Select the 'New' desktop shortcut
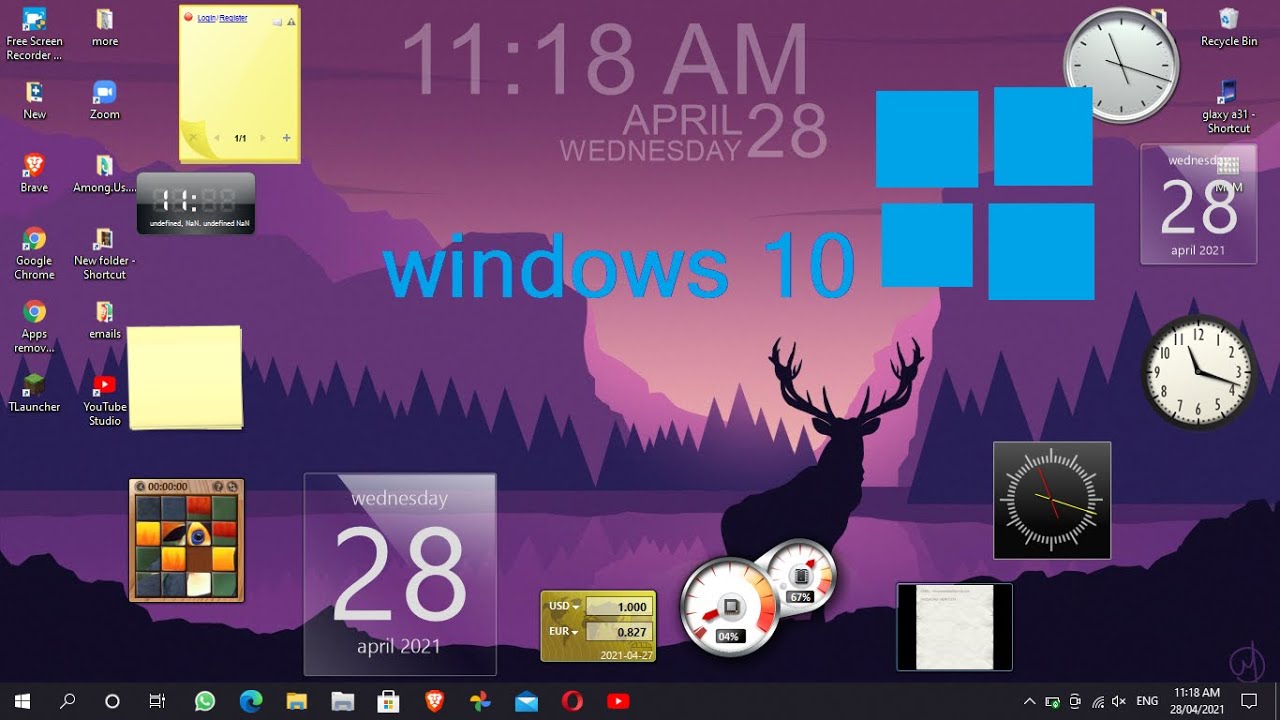This screenshot has height=720, width=1280. [34, 100]
